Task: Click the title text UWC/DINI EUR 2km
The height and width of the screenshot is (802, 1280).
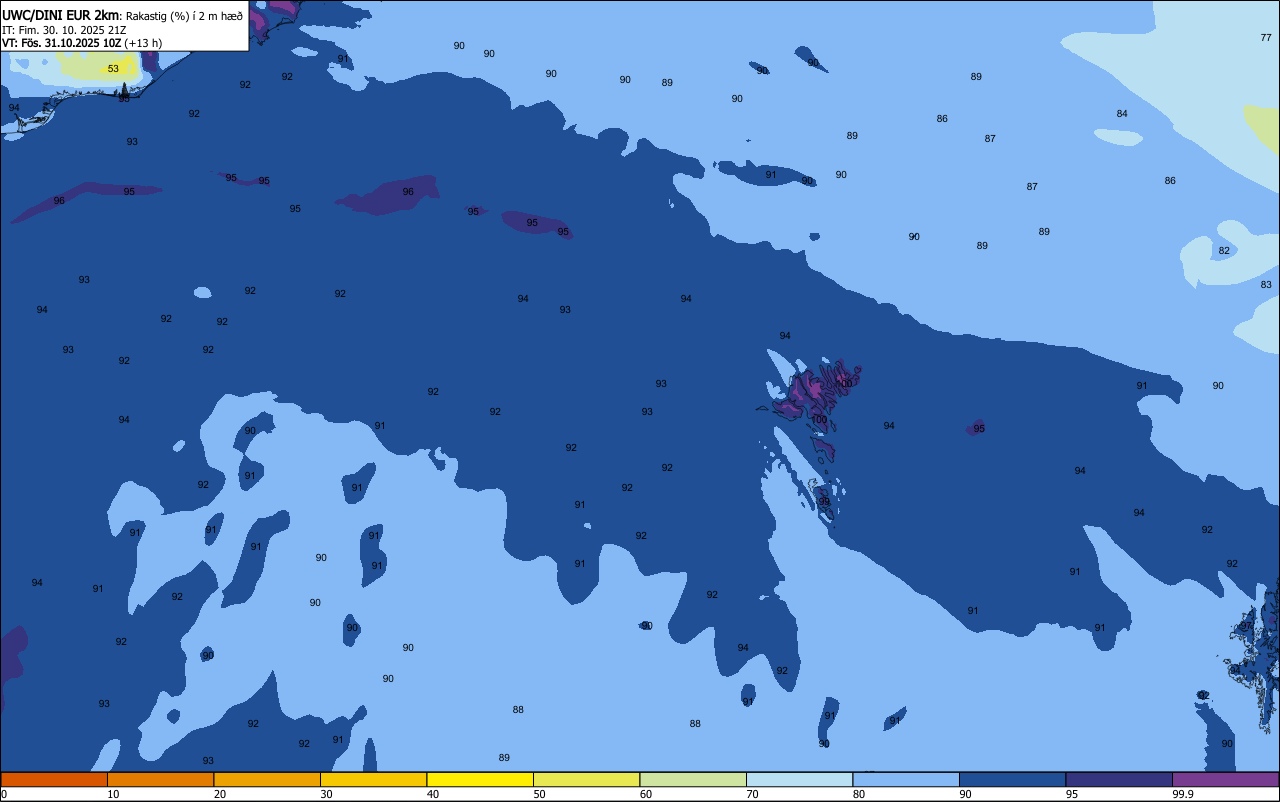Action: 61,15
